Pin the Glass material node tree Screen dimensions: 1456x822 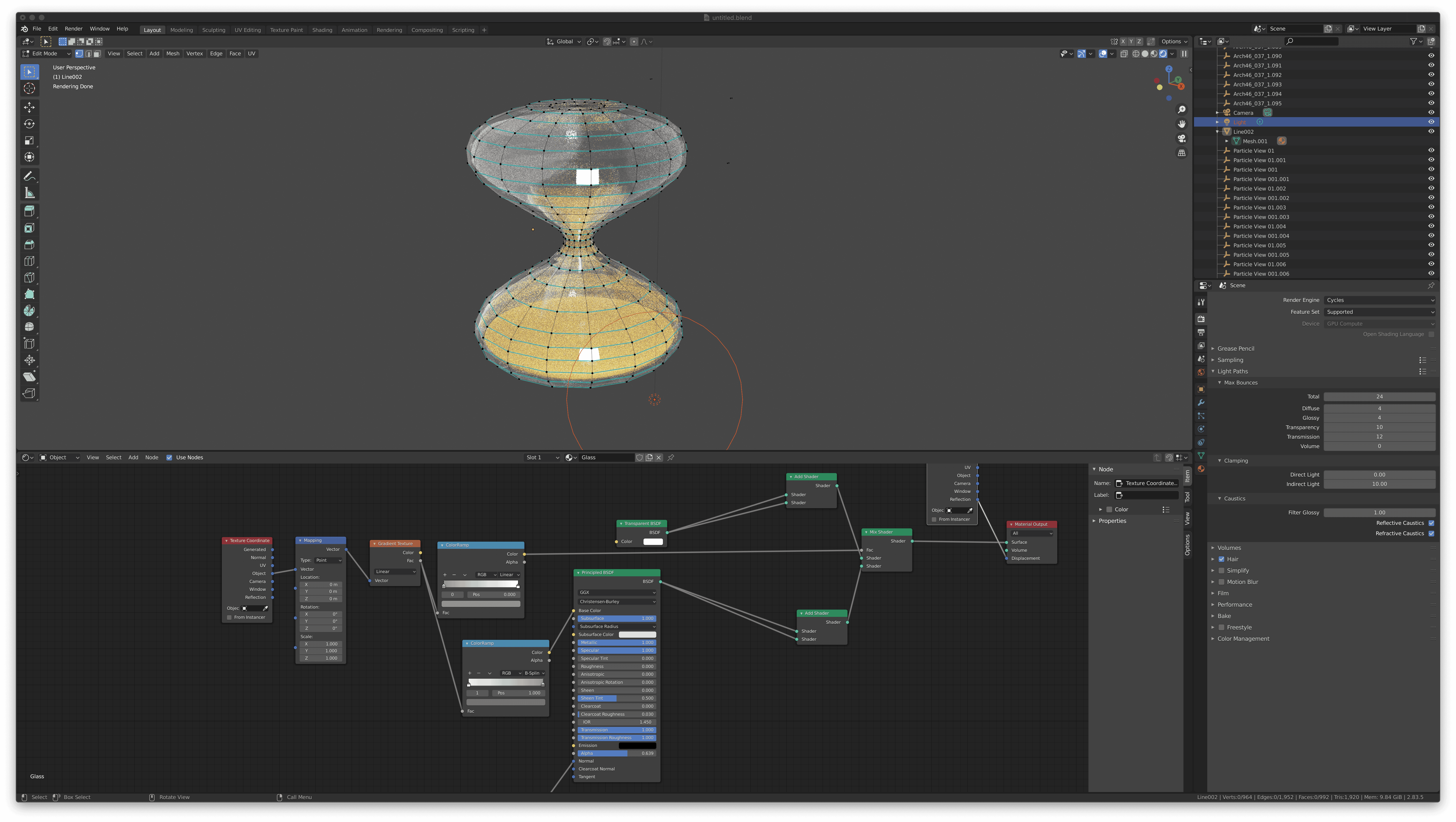(671, 458)
